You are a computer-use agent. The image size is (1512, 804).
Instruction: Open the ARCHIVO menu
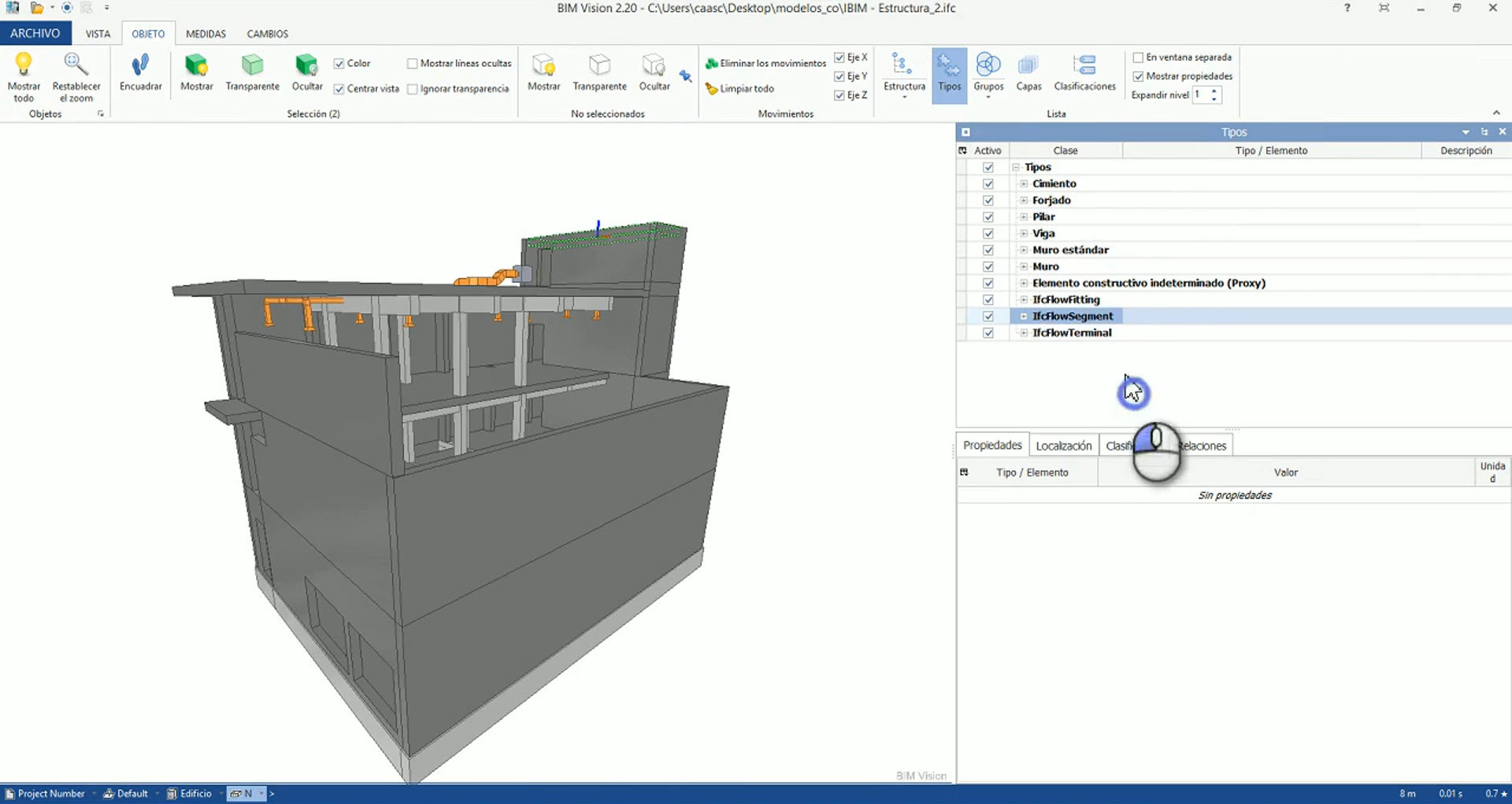point(36,33)
